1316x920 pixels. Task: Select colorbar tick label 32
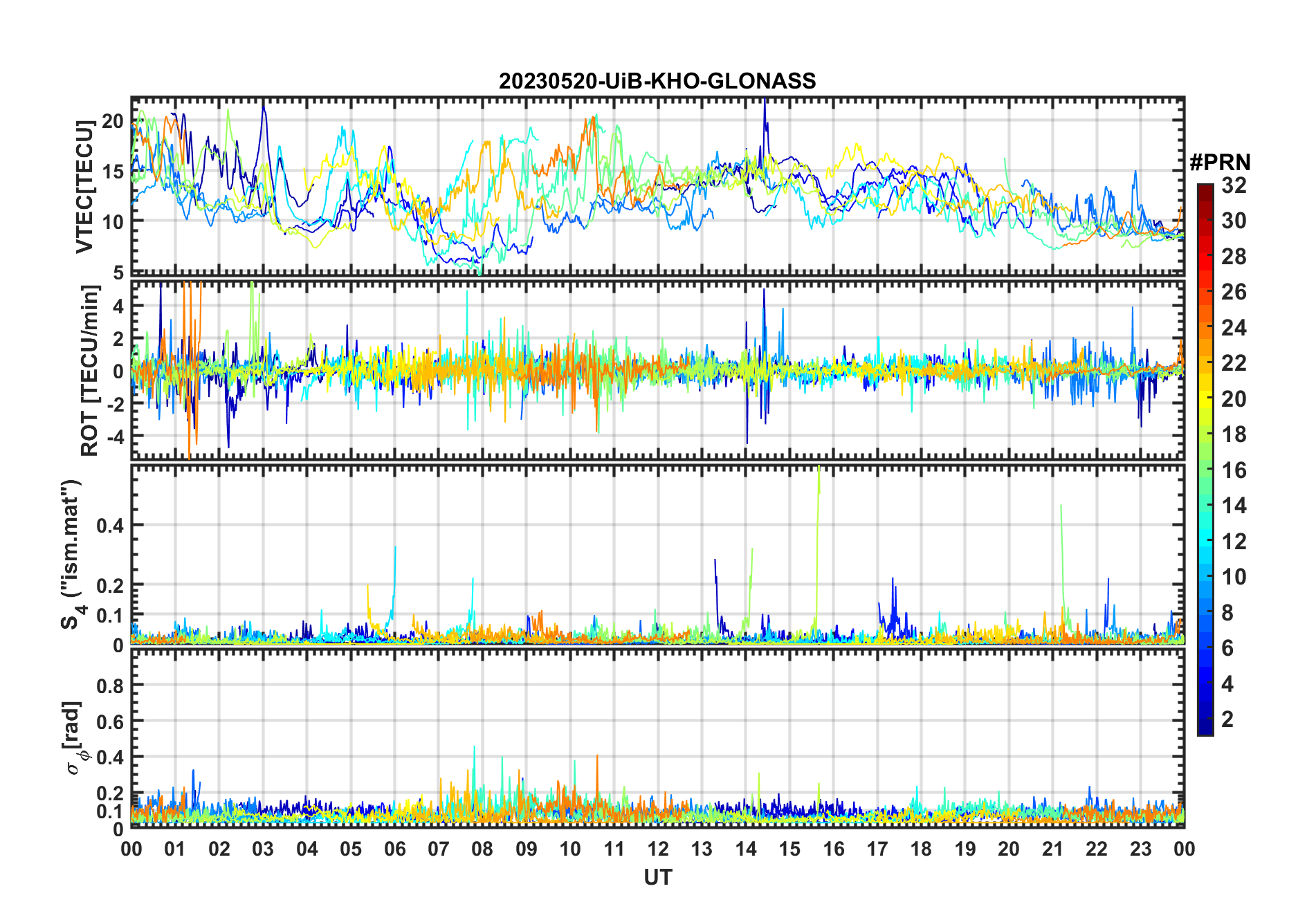pos(1234,185)
